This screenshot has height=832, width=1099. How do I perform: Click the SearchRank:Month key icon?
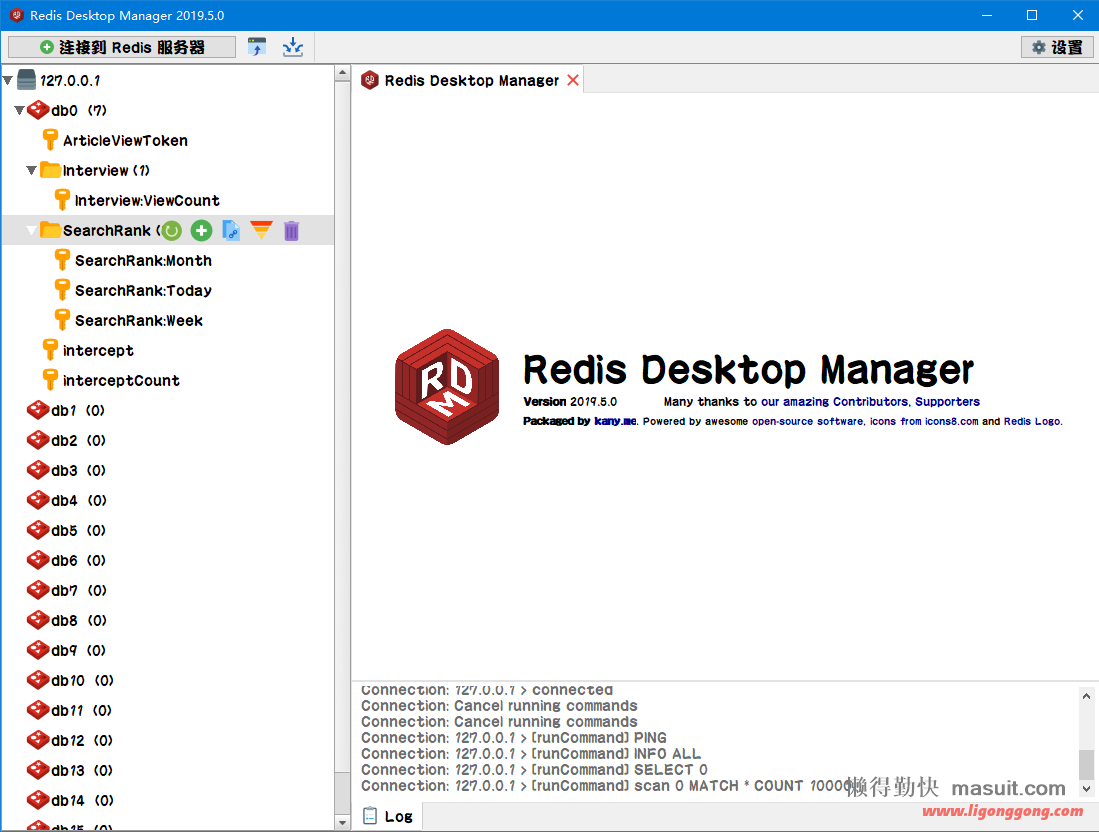click(x=62, y=260)
